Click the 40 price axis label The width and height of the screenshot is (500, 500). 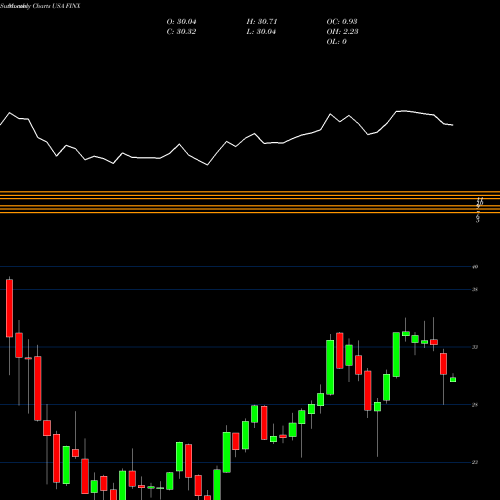475,267
